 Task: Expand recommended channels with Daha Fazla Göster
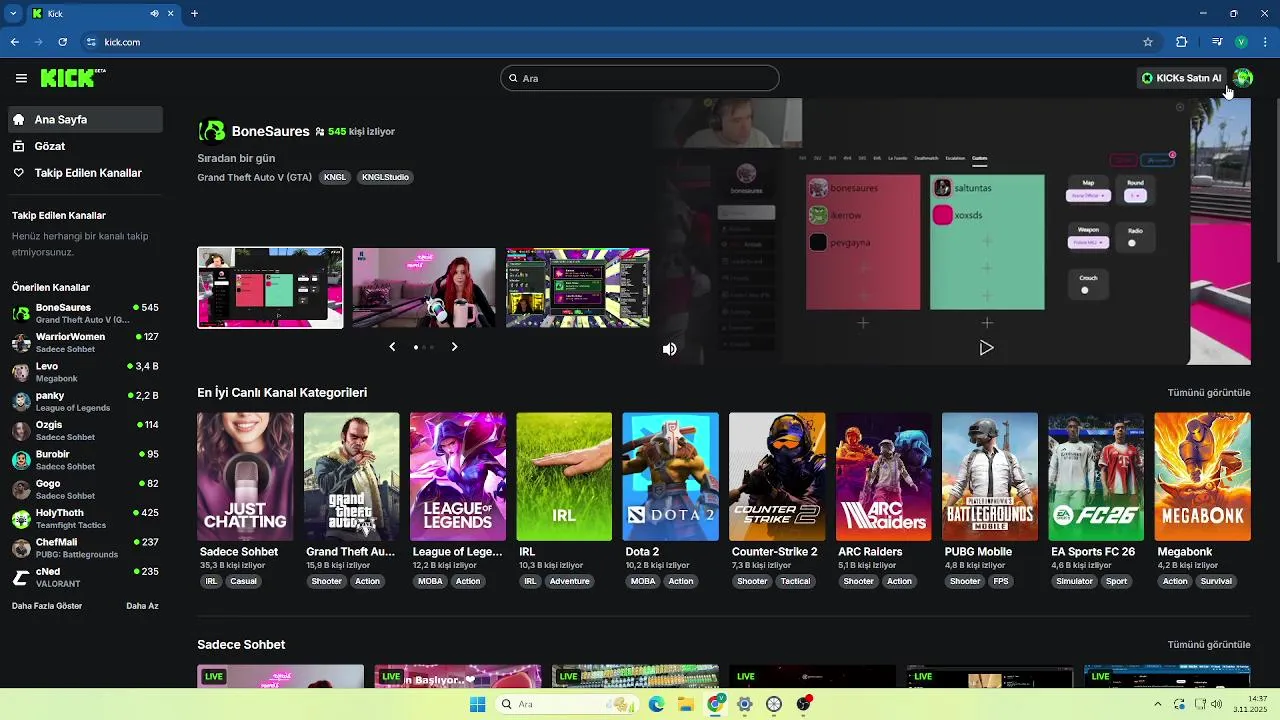[x=47, y=606]
